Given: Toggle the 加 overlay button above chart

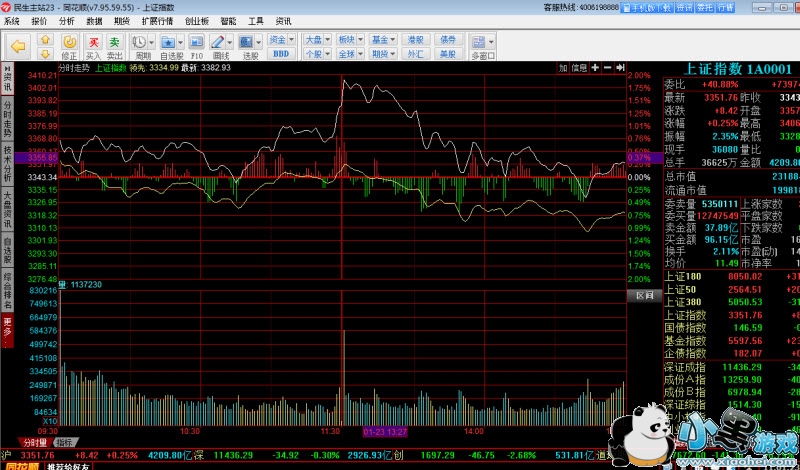Looking at the screenshot, I should [563, 68].
